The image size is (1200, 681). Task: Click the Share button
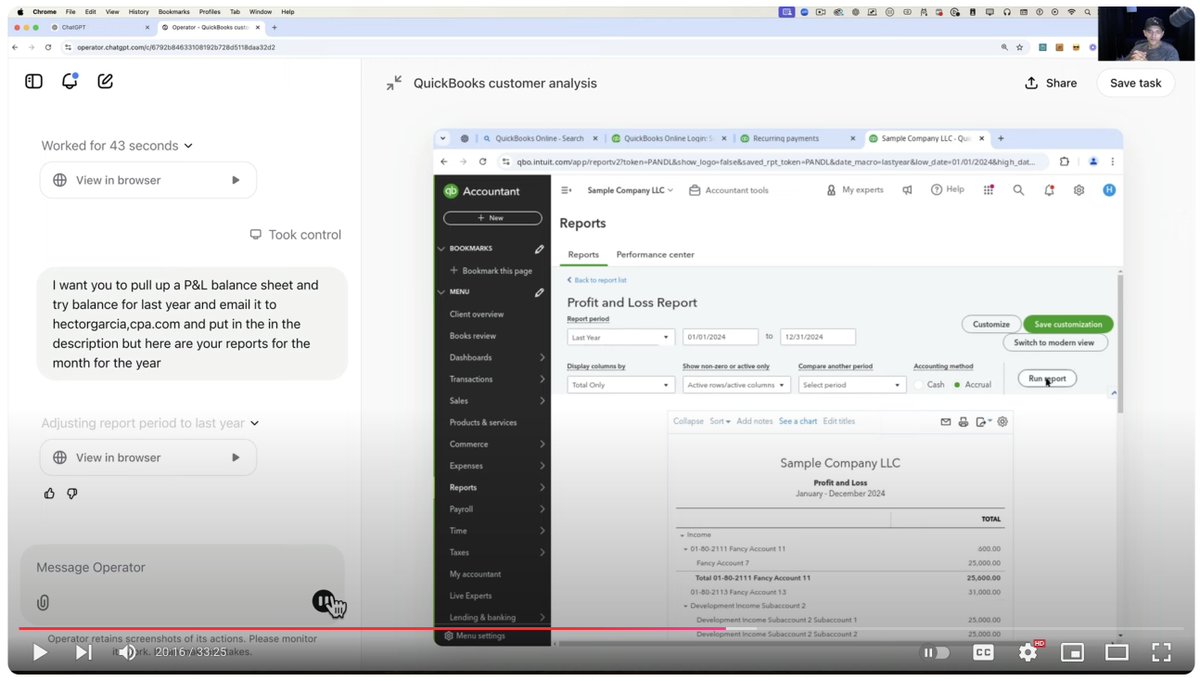click(1051, 83)
